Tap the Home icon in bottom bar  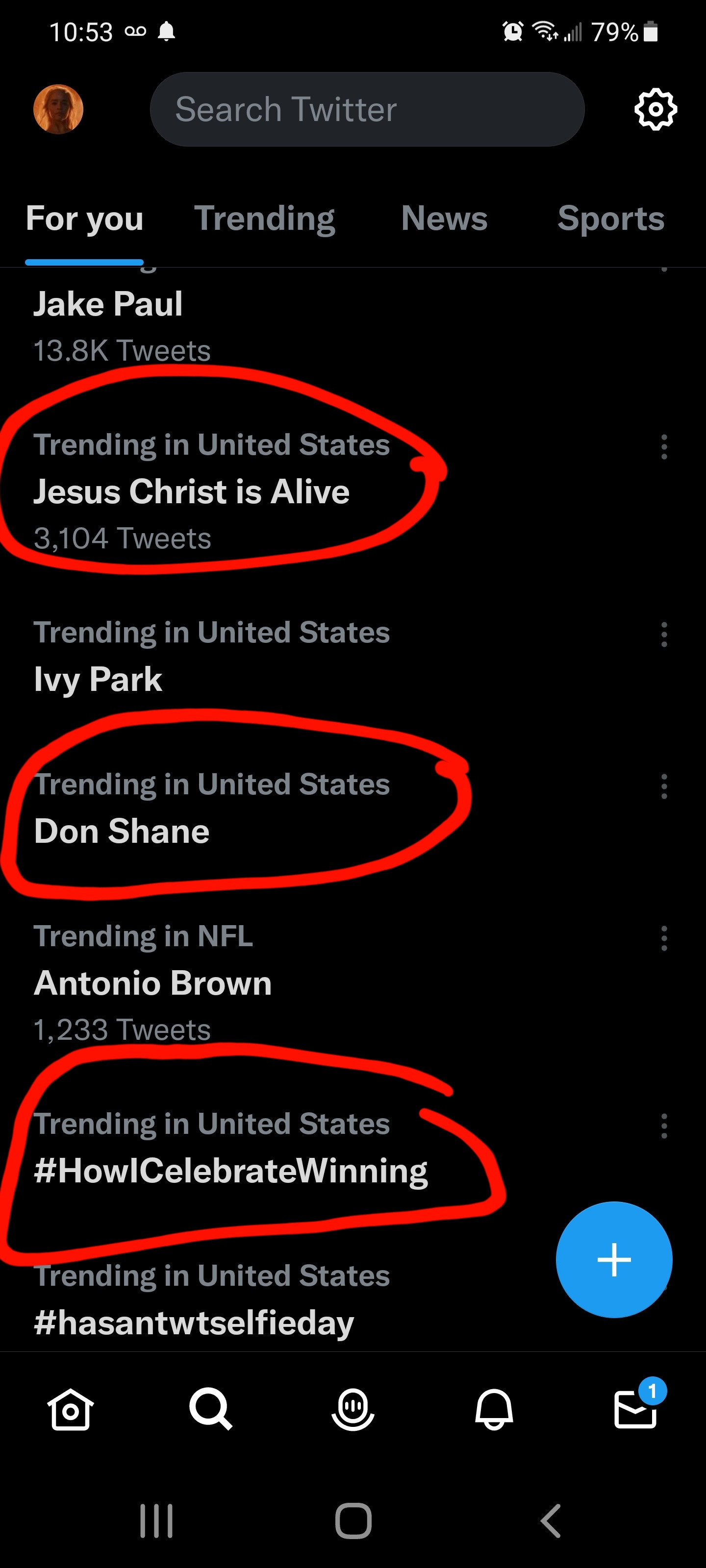click(x=70, y=1409)
